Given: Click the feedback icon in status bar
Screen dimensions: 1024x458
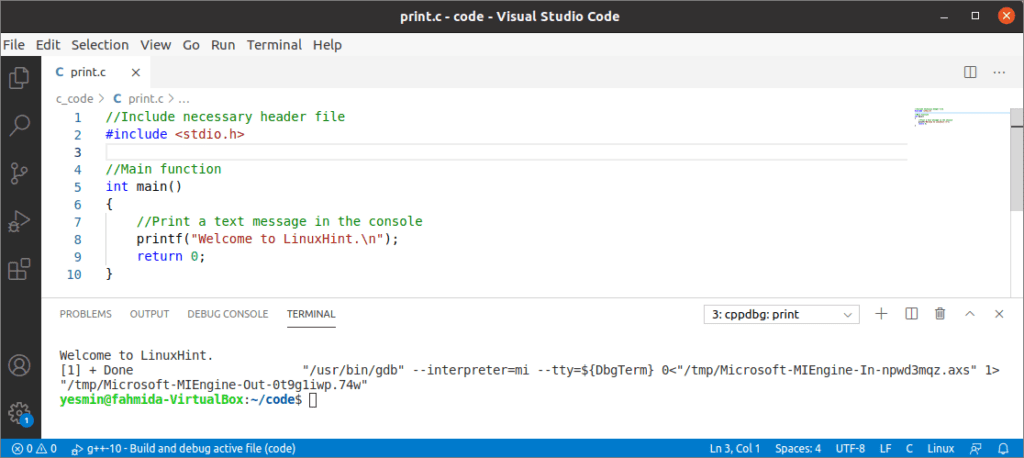Looking at the screenshot, I should (976, 449).
